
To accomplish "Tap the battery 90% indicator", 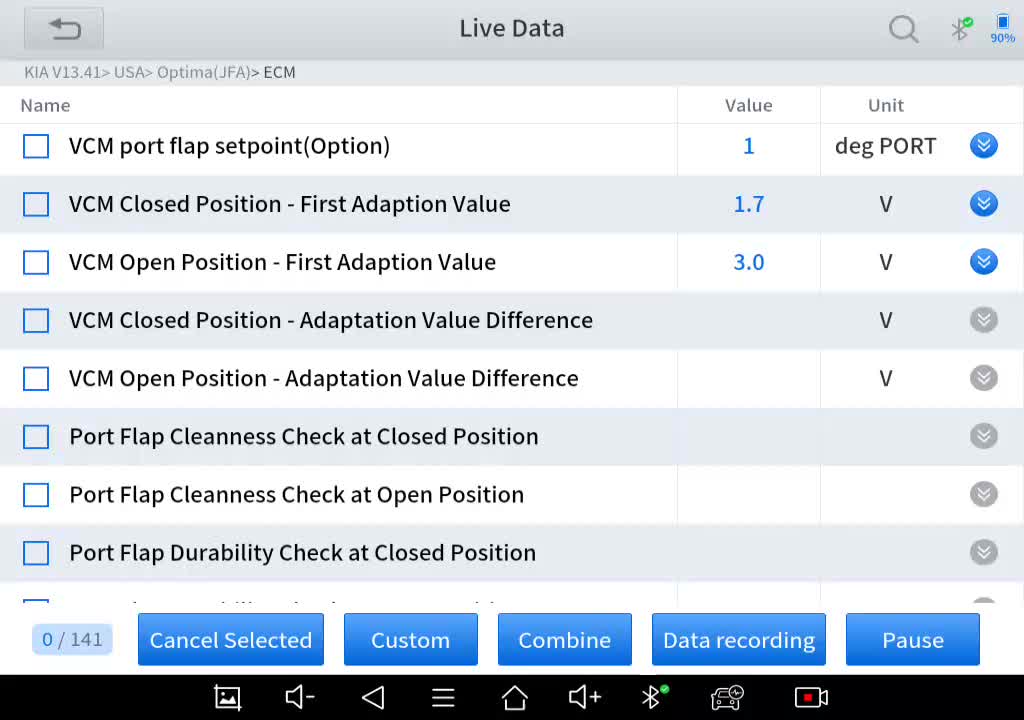I will pos(1002,29).
